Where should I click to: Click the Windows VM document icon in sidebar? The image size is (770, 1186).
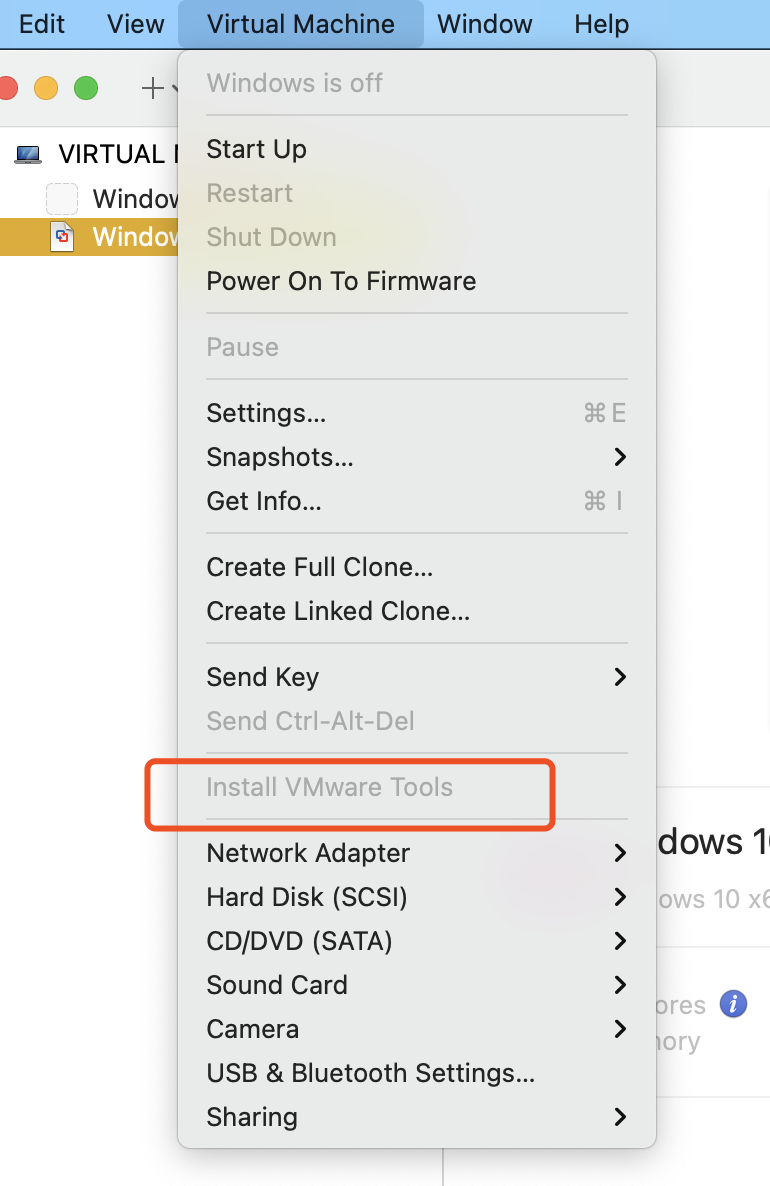62,237
